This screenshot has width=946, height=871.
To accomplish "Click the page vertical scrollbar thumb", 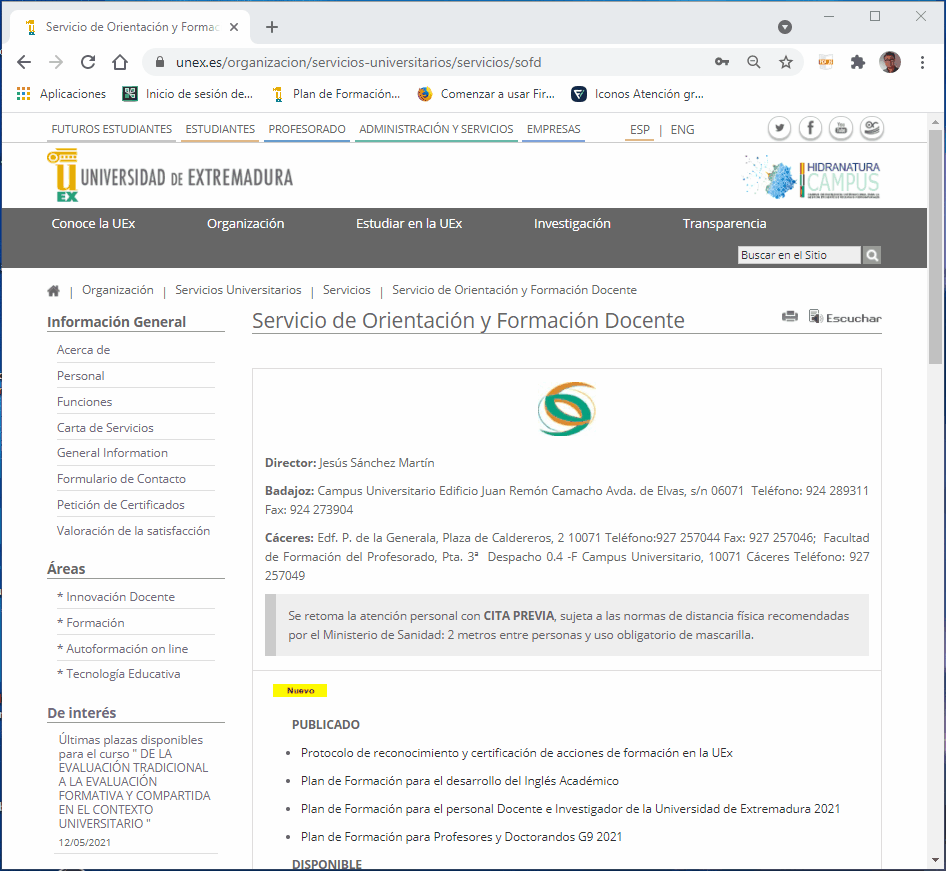I will [936, 245].
